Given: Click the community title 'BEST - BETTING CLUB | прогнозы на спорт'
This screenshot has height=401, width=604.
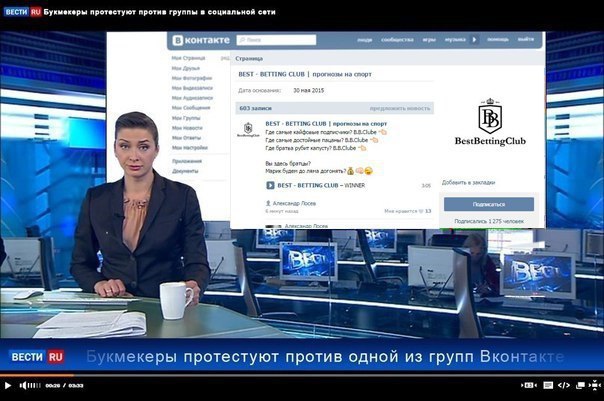Looking at the screenshot, I should click(305, 74).
